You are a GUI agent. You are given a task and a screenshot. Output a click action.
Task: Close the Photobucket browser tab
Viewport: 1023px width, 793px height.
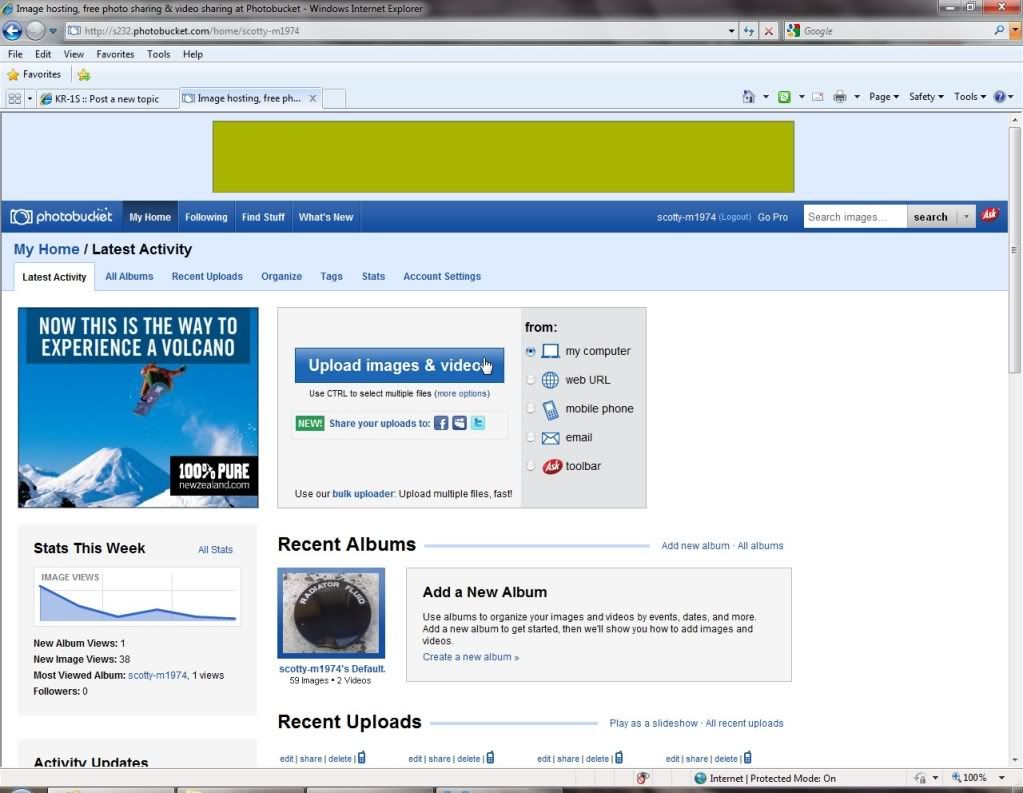tap(313, 99)
